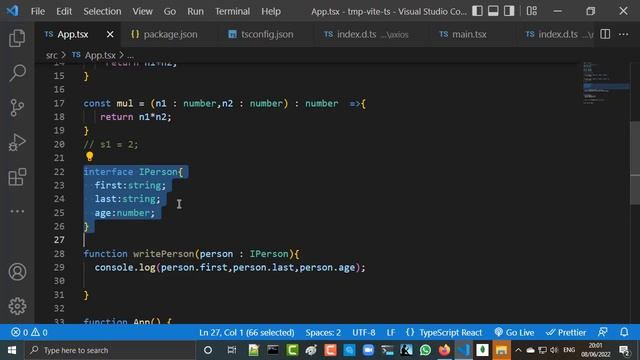The width and height of the screenshot is (640, 360).
Task: Open editor More Actions ellipsis
Action: pos(624,34)
